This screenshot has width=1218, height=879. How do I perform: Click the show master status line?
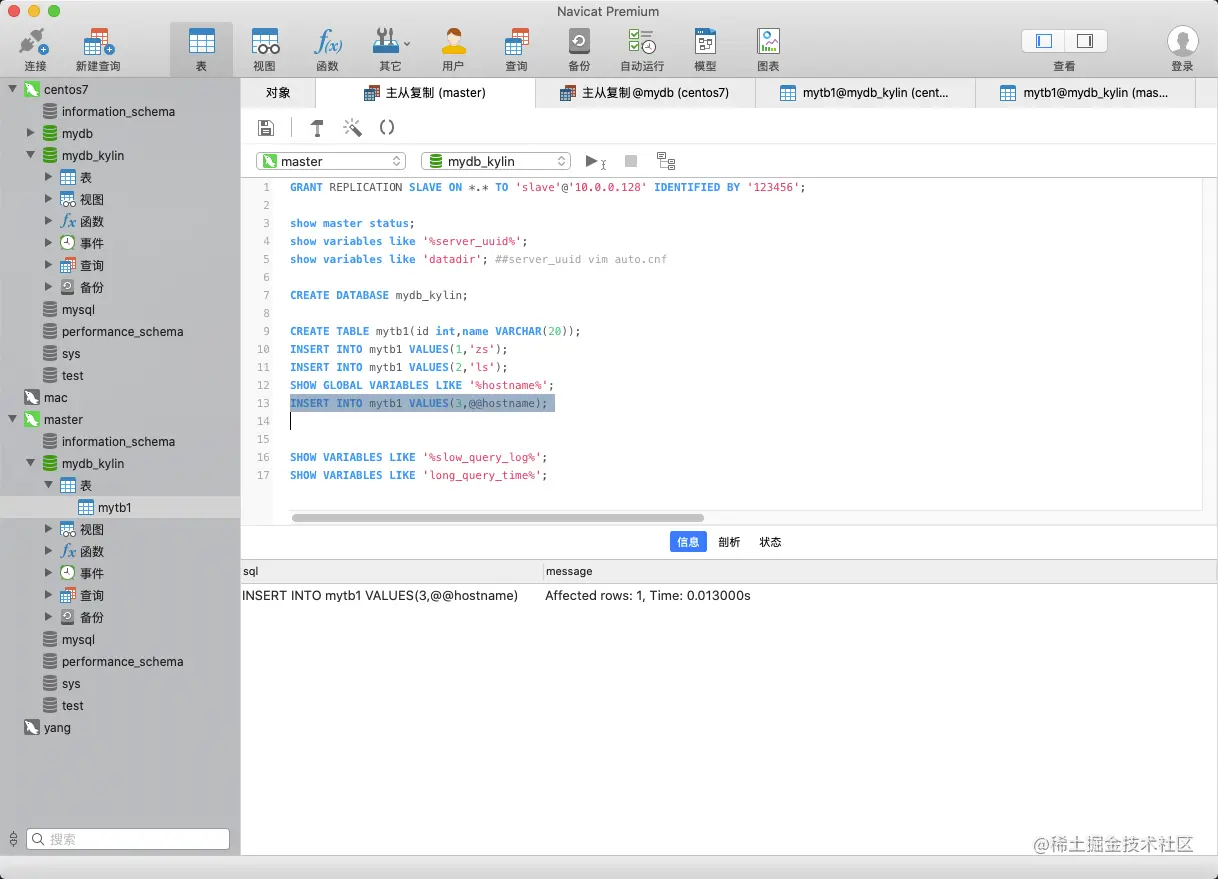(352, 223)
